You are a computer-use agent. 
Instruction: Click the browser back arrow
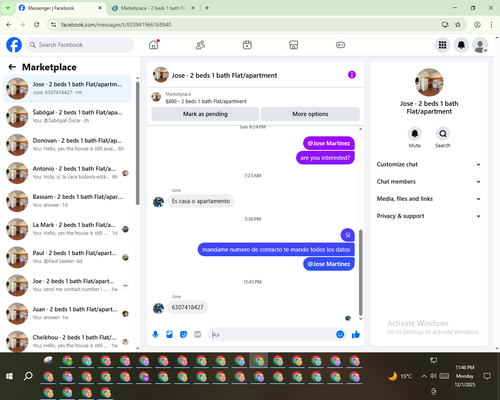[9, 25]
